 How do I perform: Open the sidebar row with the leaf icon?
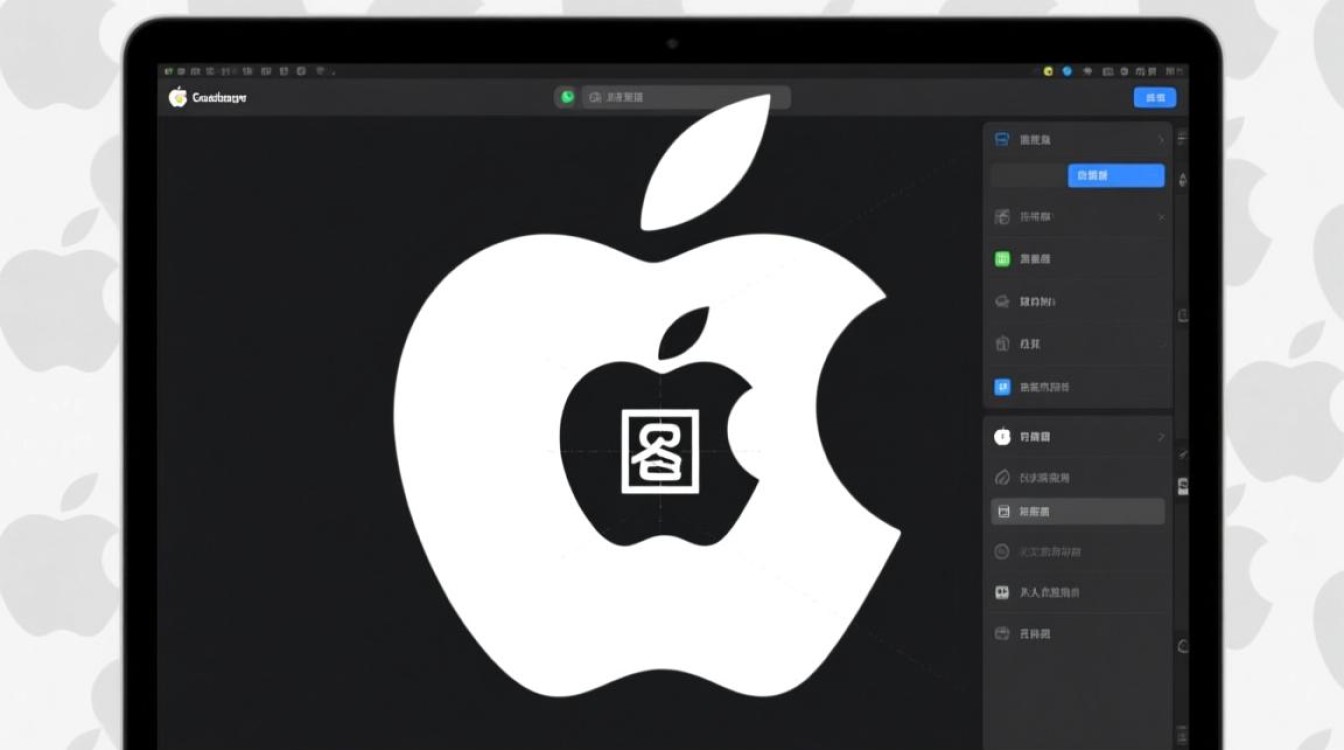(1078, 478)
